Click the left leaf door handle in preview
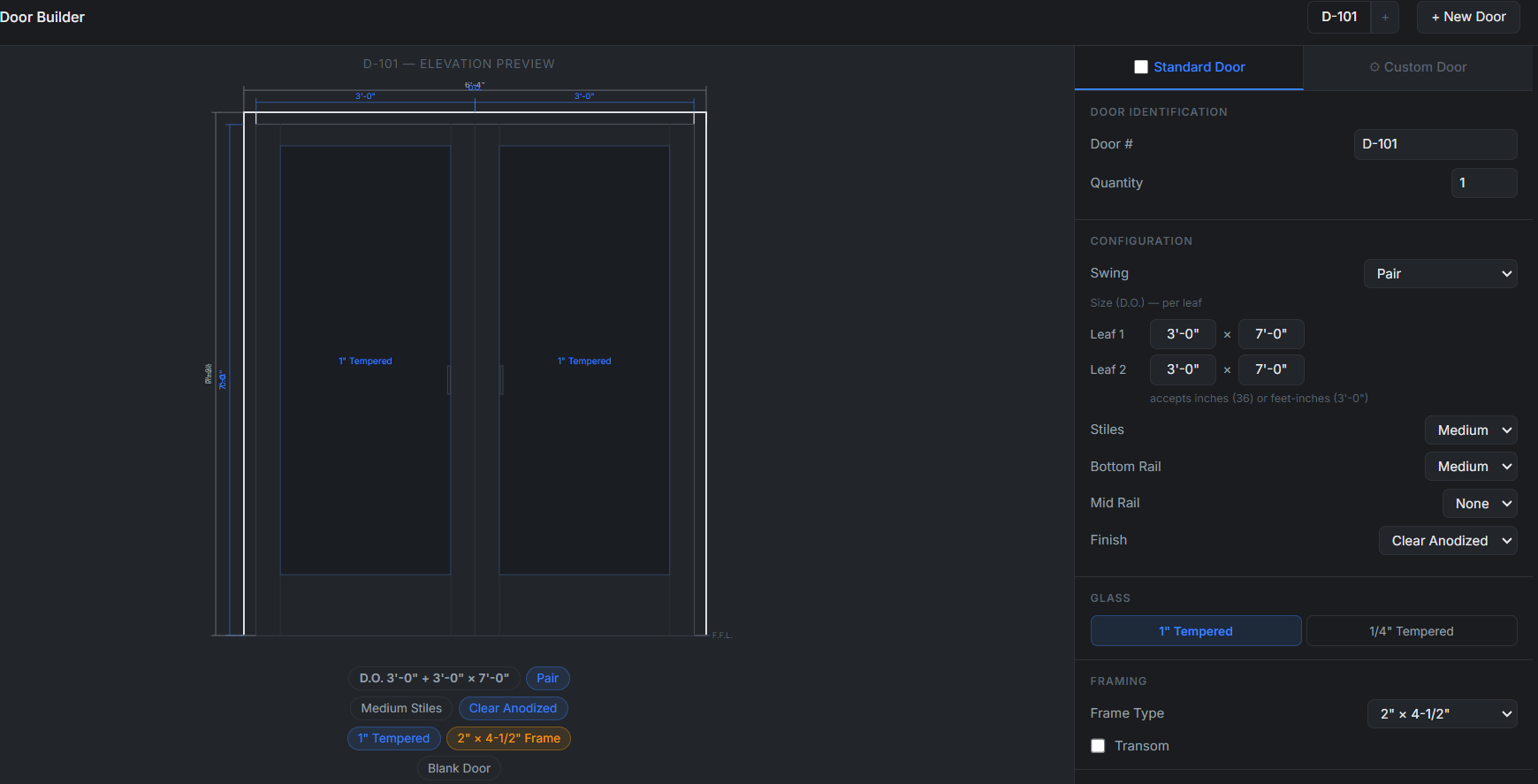This screenshot has width=1538, height=784. coord(449,380)
